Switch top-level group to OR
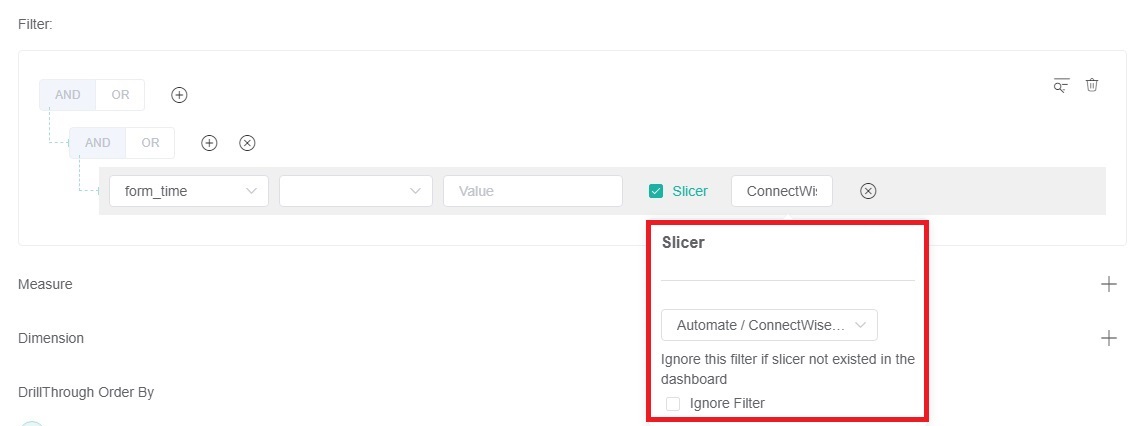 [x=120, y=95]
